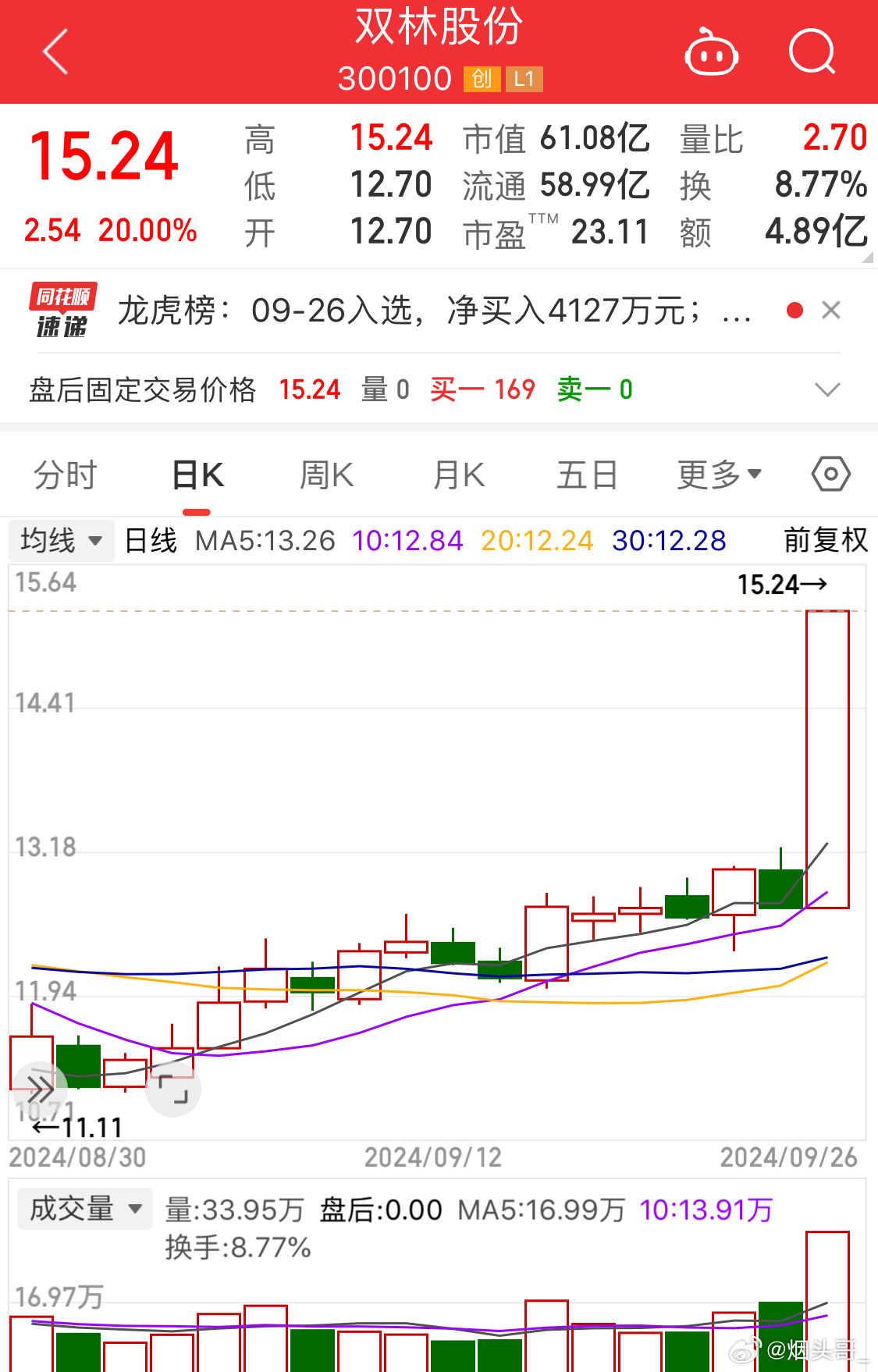Expand the 盘后固定交易价格 row chevron

[827, 389]
